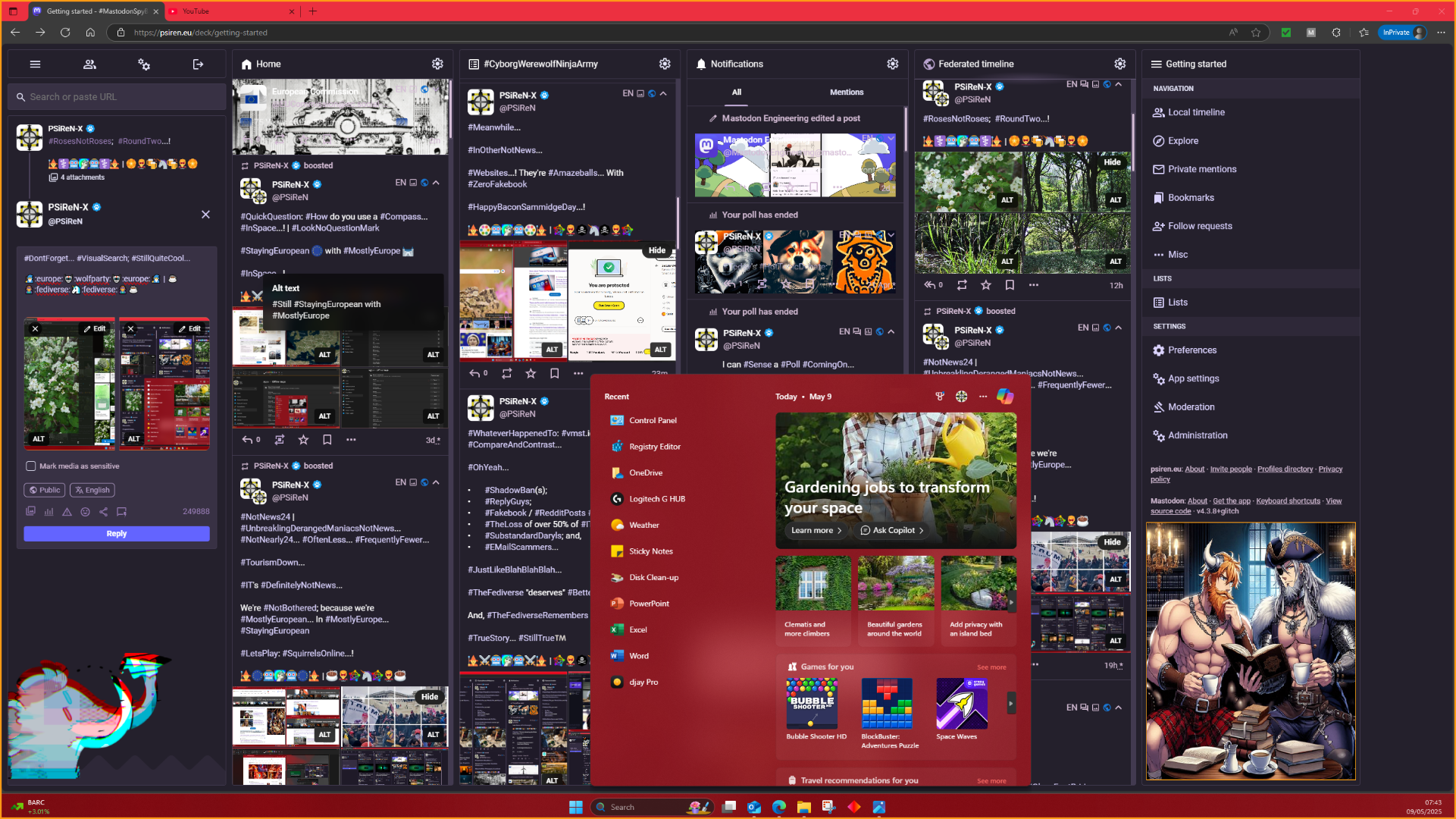Add page to favorites with star icon
This screenshot has width=1456, height=819.
1256,33
